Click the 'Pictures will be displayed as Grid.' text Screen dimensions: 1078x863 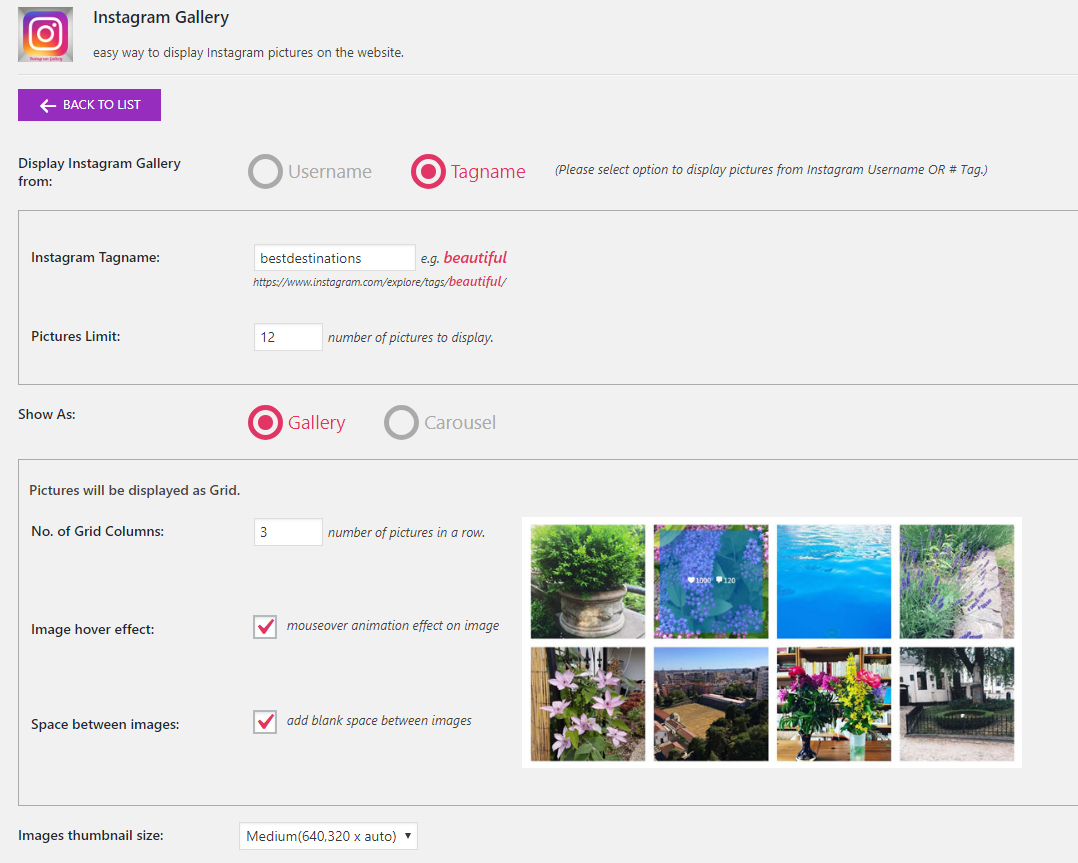click(x=135, y=490)
